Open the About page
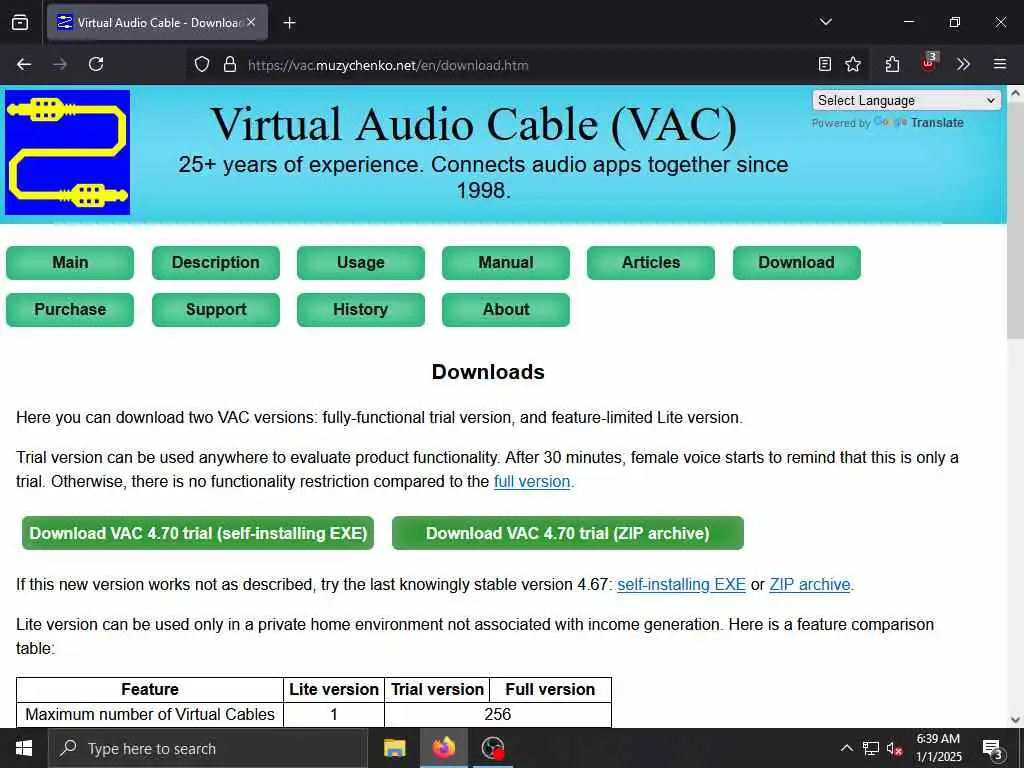The image size is (1024, 768). (x=505, y=310)
